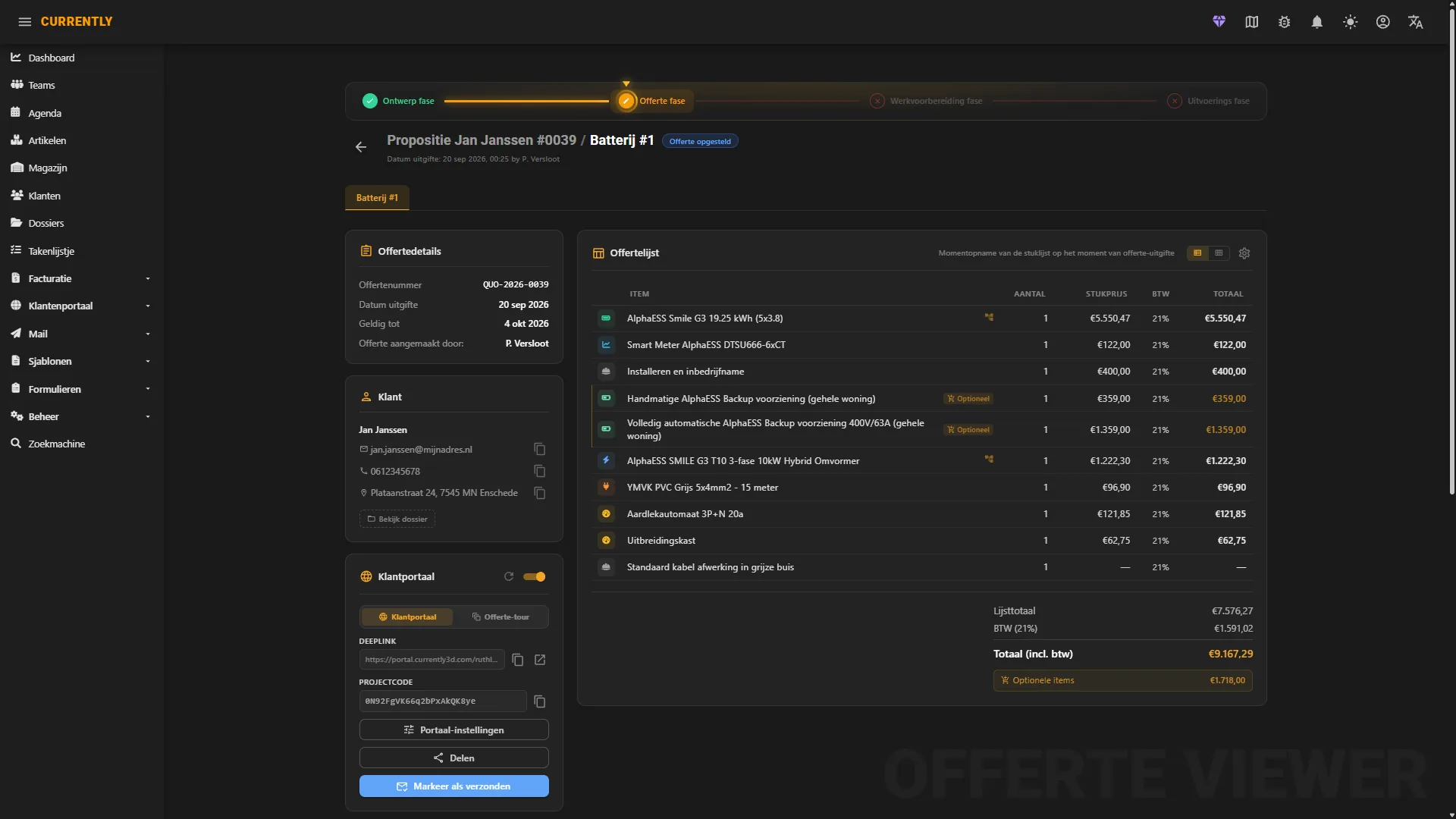The height and width of the screenshot is (819, 1456).
Task: Click the Delen button
Action: click(x=453, y=758)
